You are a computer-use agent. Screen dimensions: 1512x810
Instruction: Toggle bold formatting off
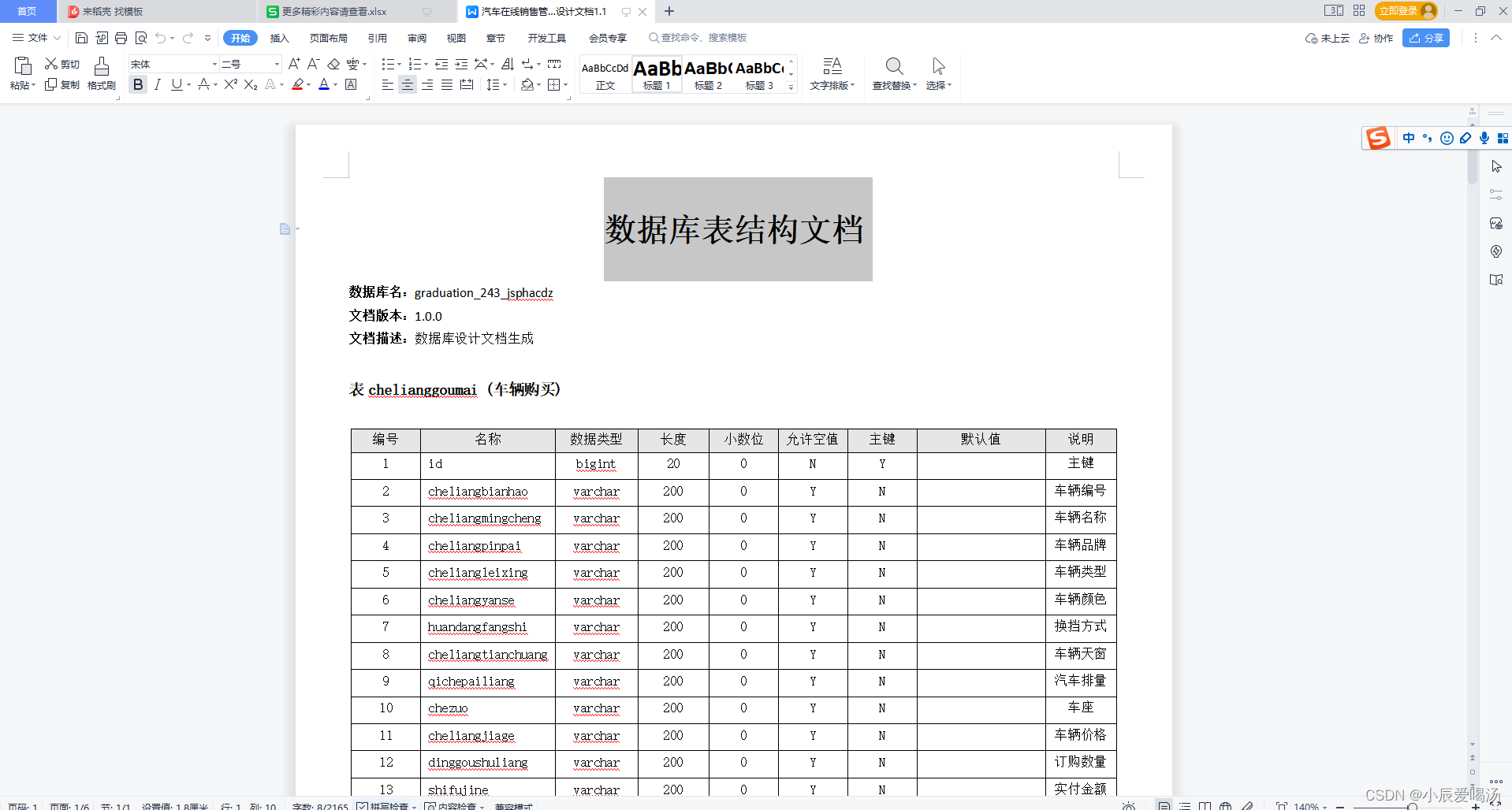tap(138, 84)
